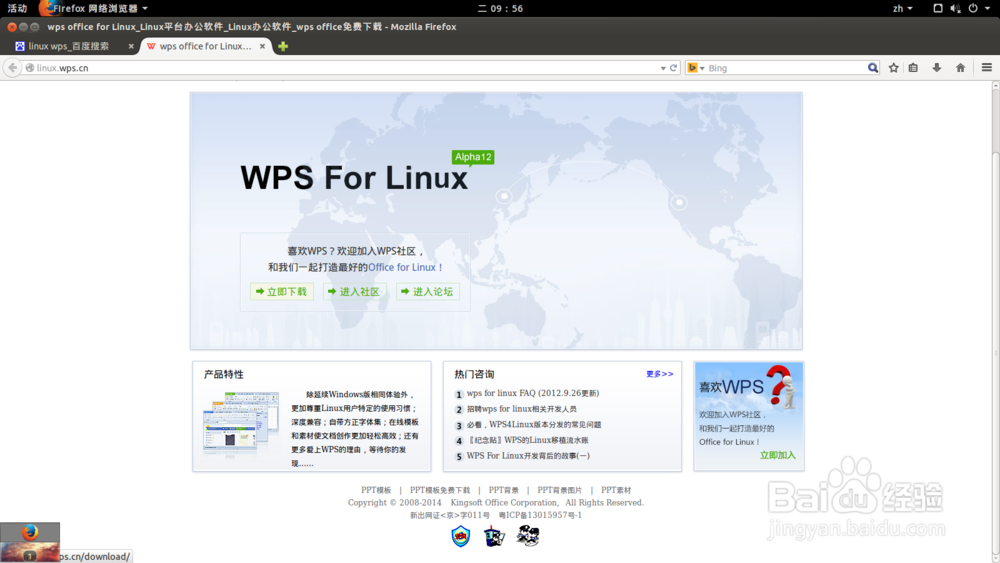The width and height of the screenshot is (1000, 563).
Task: Click the Firefox window switcher thumbnail
Action: click(30, 542)
